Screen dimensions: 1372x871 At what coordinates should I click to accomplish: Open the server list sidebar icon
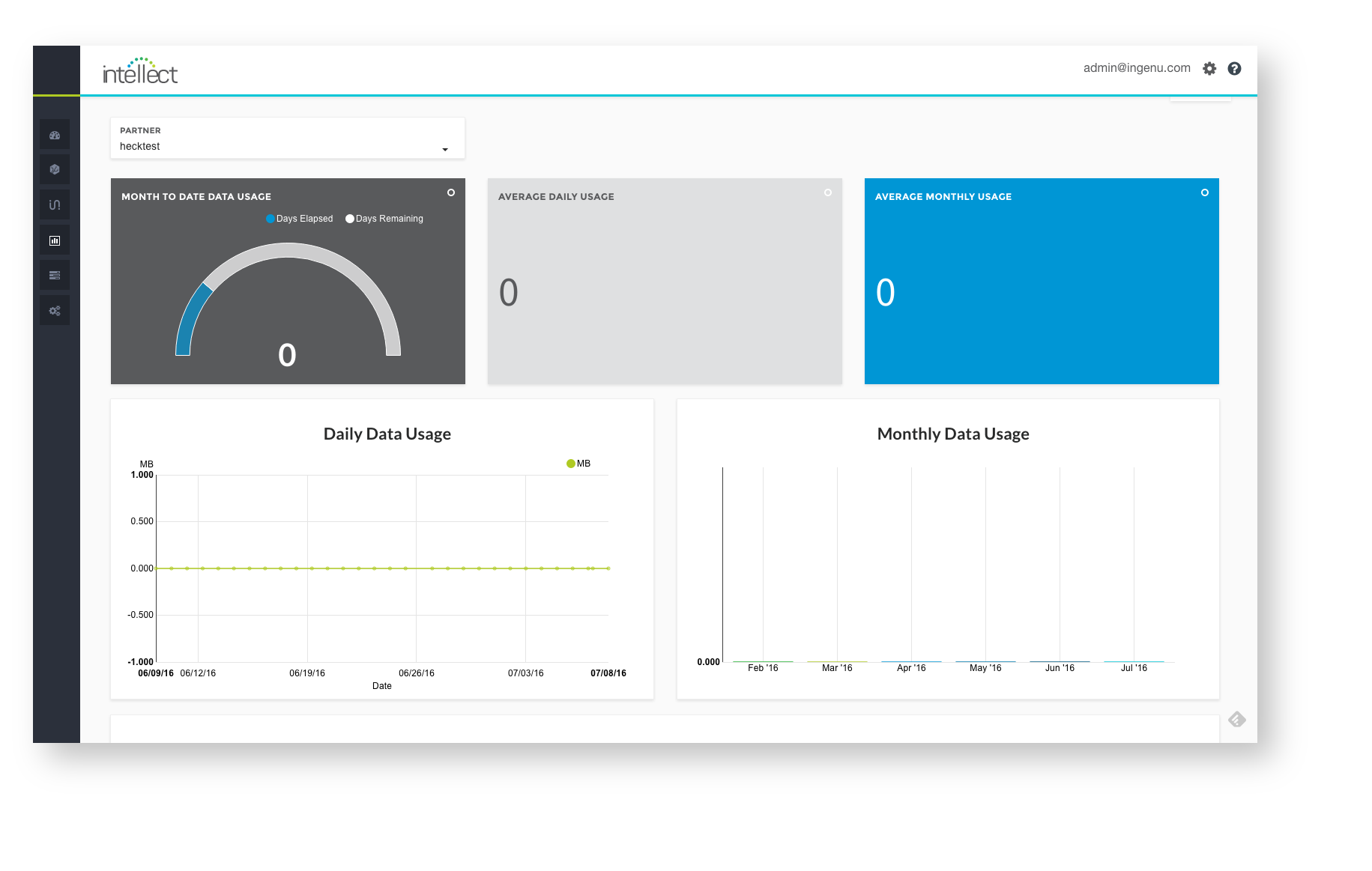(x=55, y=276)
